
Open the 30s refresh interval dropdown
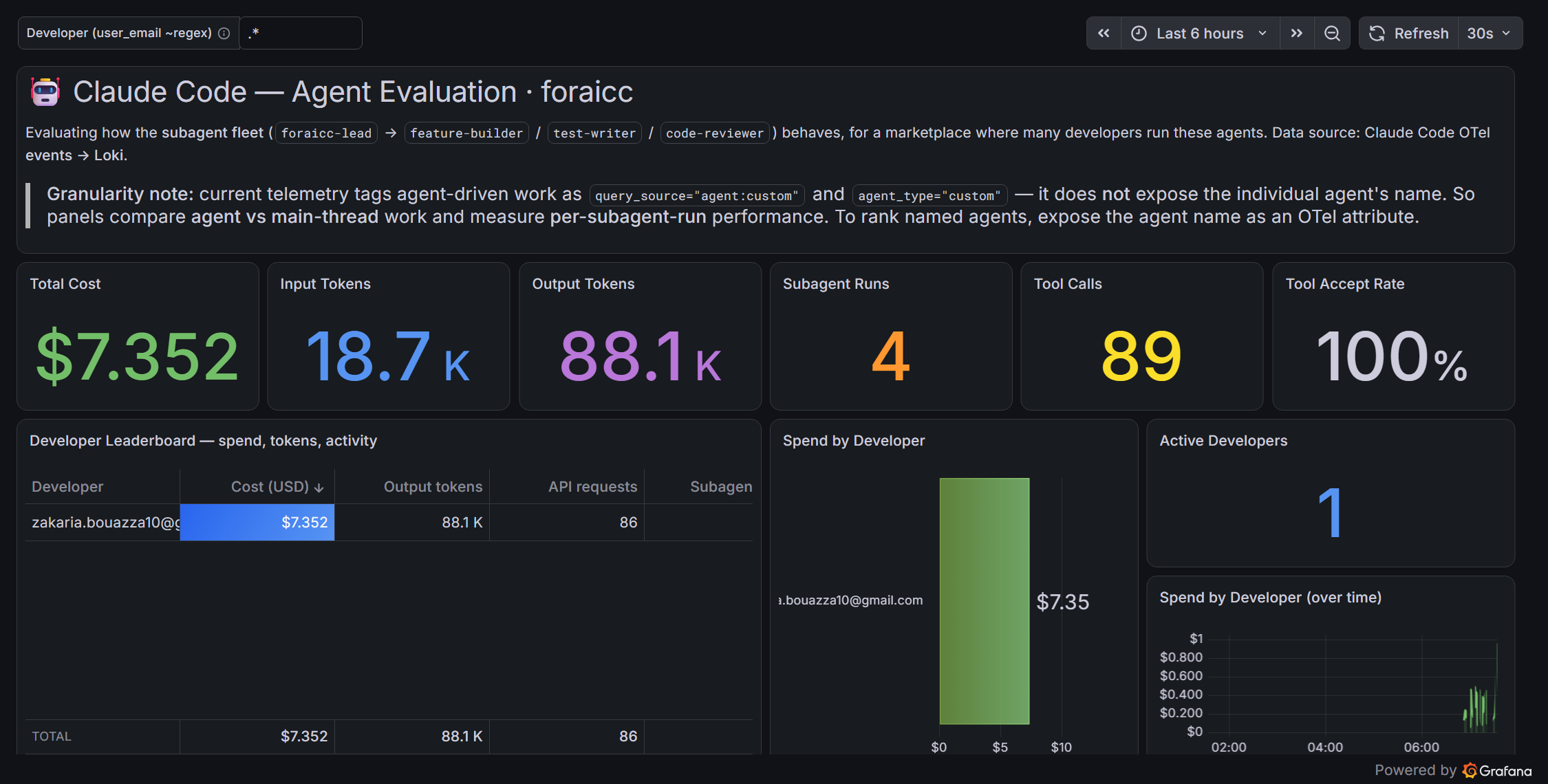click(x=1490, y=33)
